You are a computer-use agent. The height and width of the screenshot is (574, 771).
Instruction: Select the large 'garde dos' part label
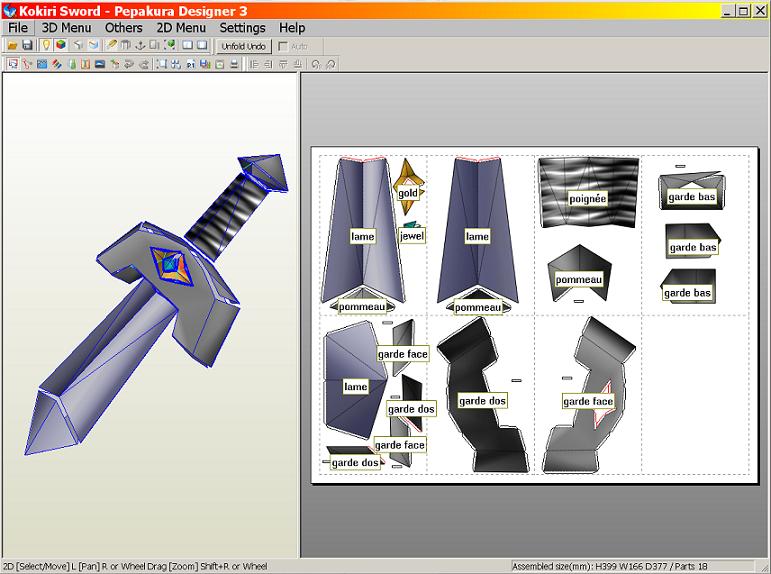pyautogui.click(x=482, y=401)
